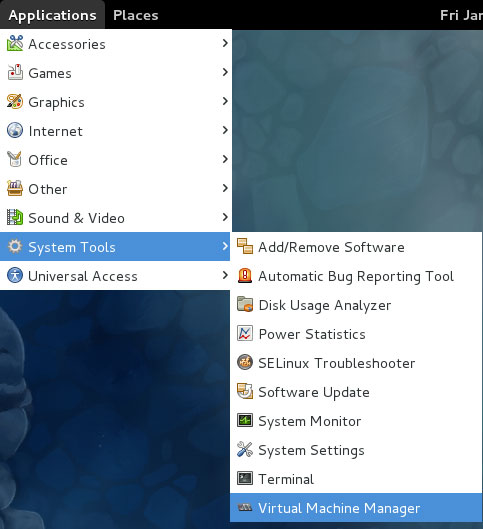Launch System Monitor

tap(356, 421)
